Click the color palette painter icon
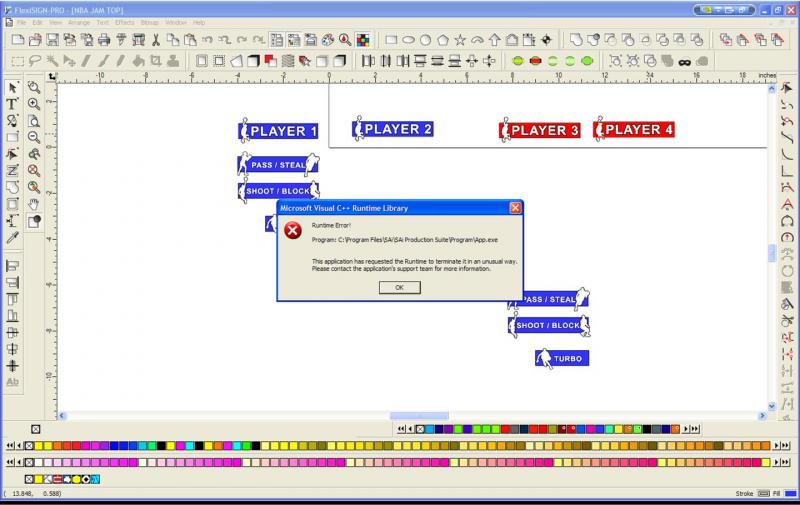The width and height of the screenshot is (800, 505). click(328, 40)
